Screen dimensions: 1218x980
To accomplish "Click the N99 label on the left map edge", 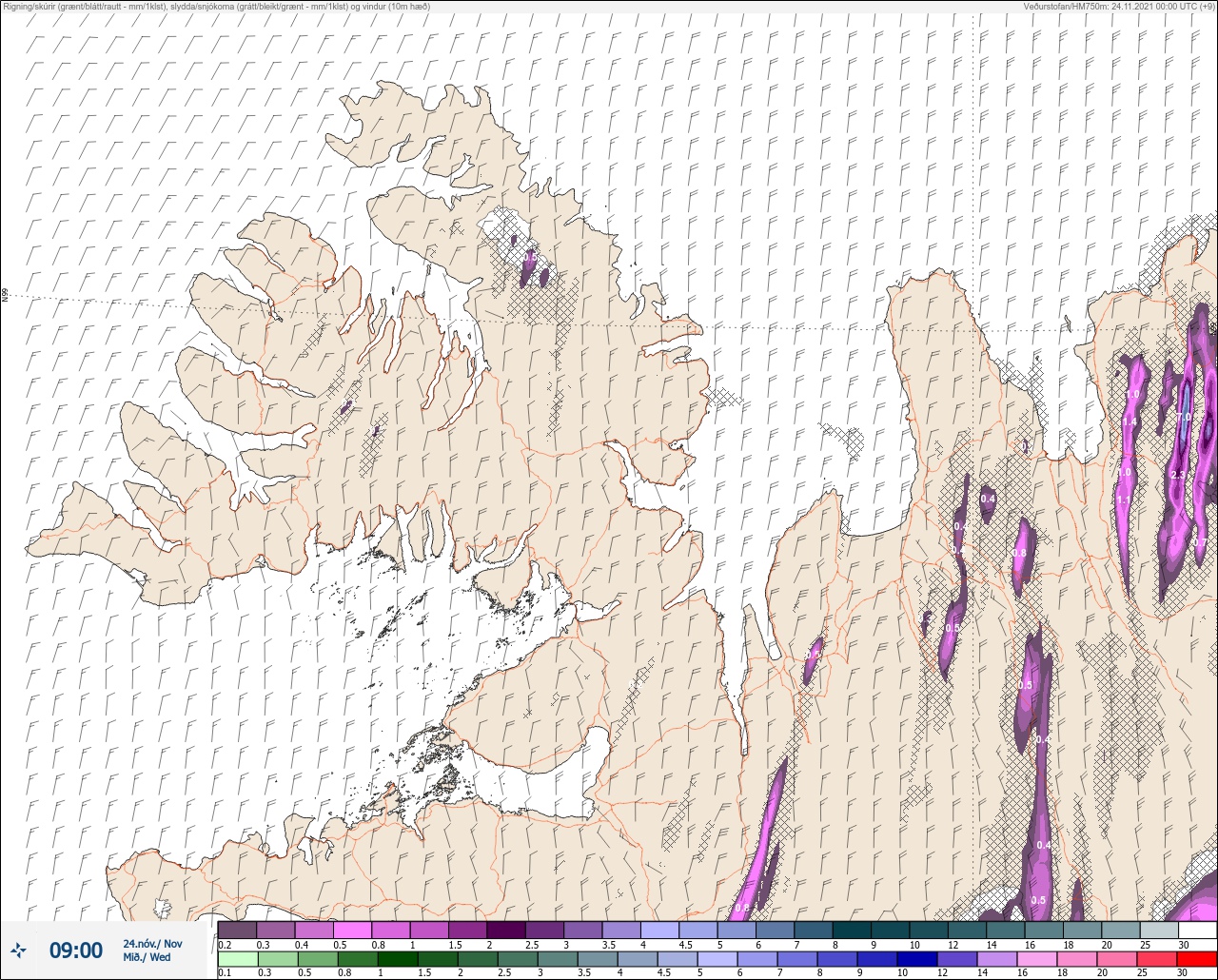I will 5,296.
